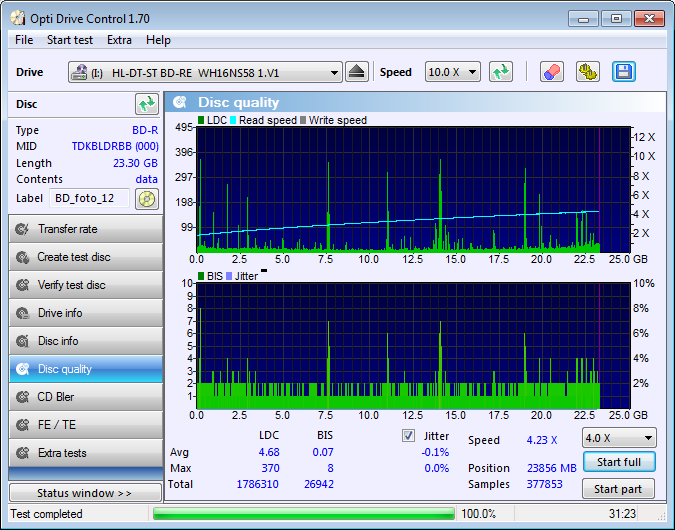The height and width of the screenshot is (530, 675).
Task: Click the Create test disc icon
Action: 22,257
